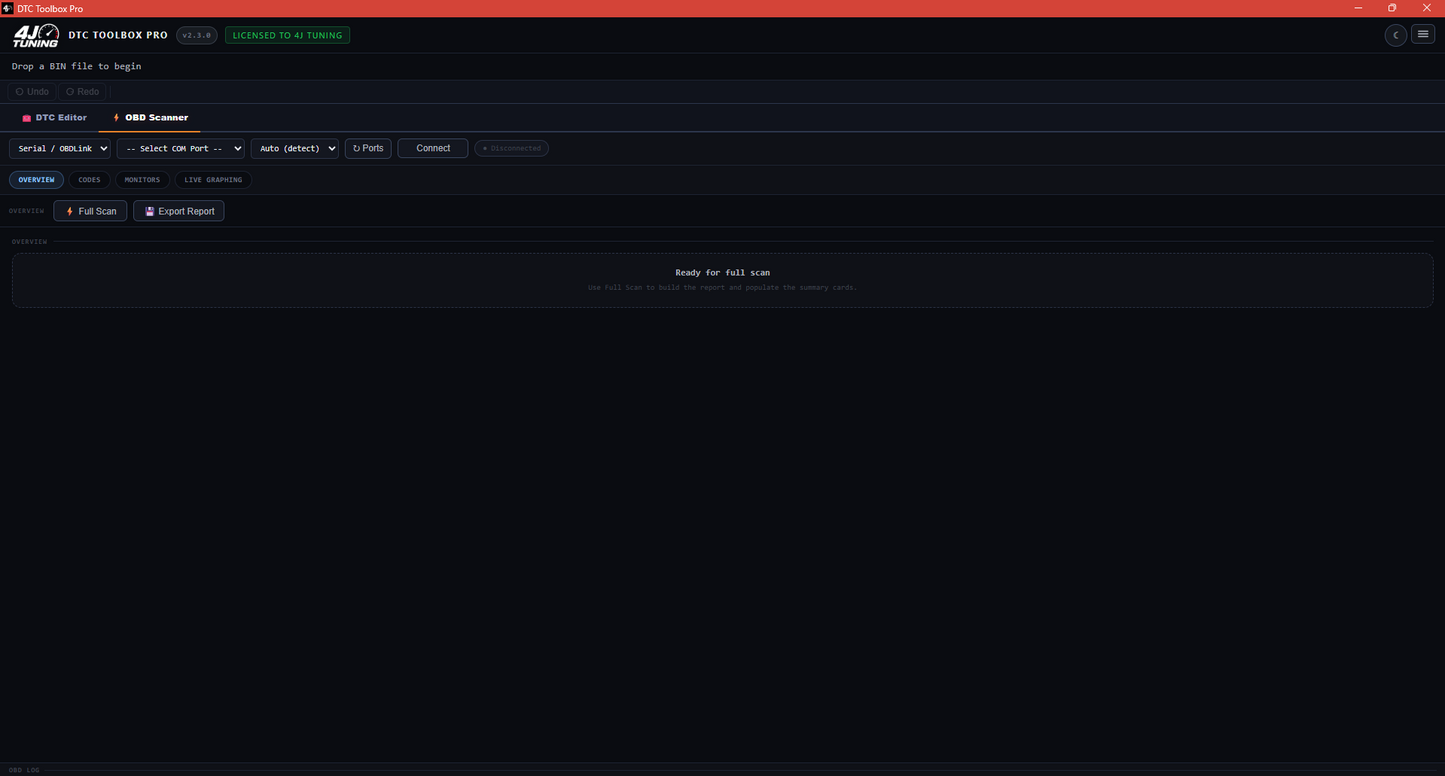Click the Licensed to 4J Tuning badge

[x=287, y=35]
